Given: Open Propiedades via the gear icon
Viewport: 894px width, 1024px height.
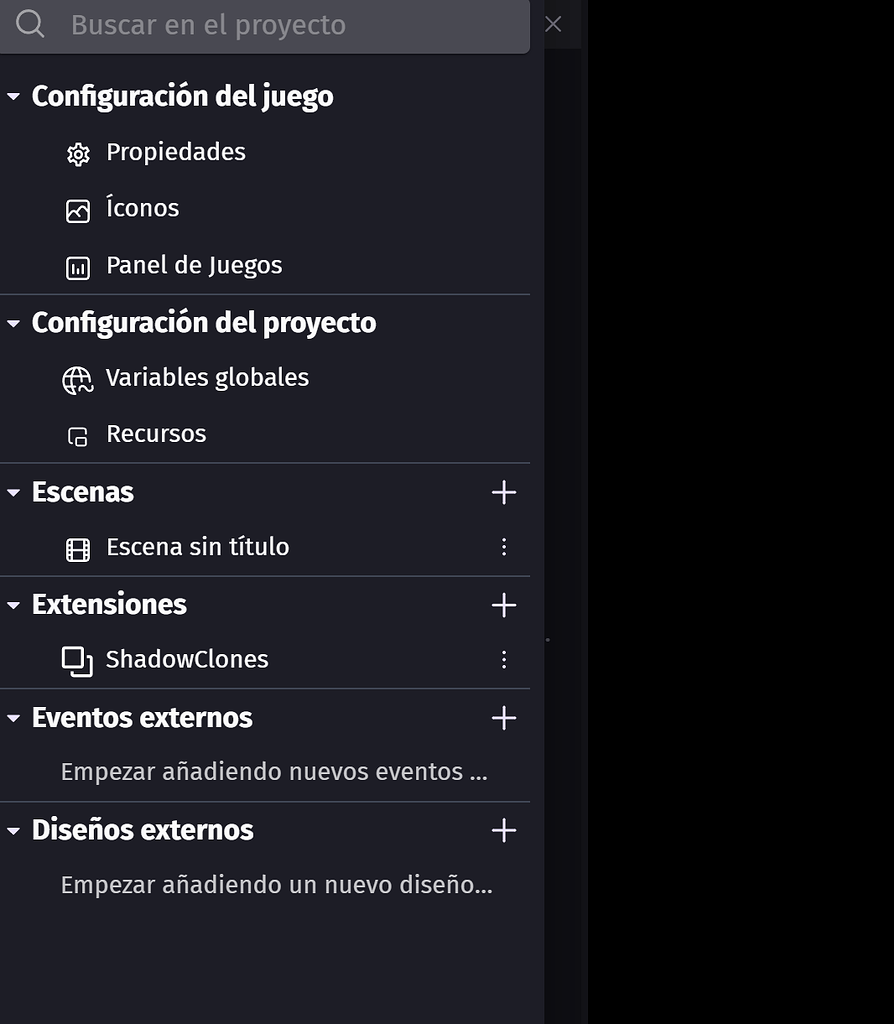Looking at the screenshot, I should [78, 153].
